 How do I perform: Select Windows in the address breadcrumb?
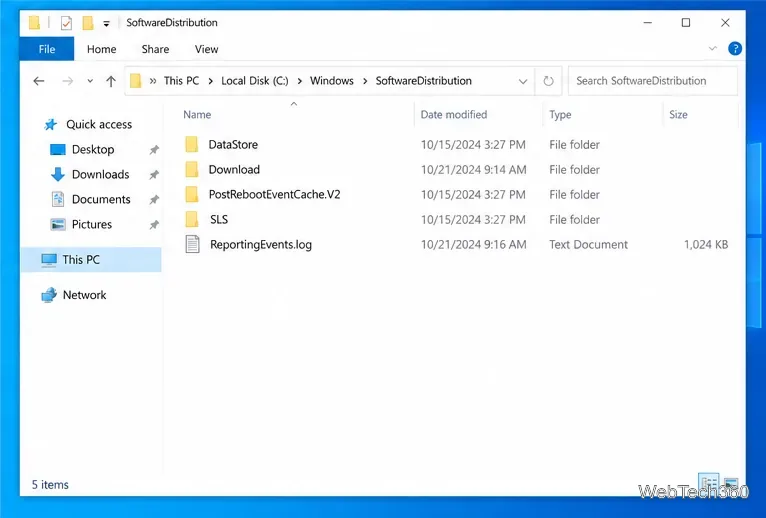tap(332, 81)
